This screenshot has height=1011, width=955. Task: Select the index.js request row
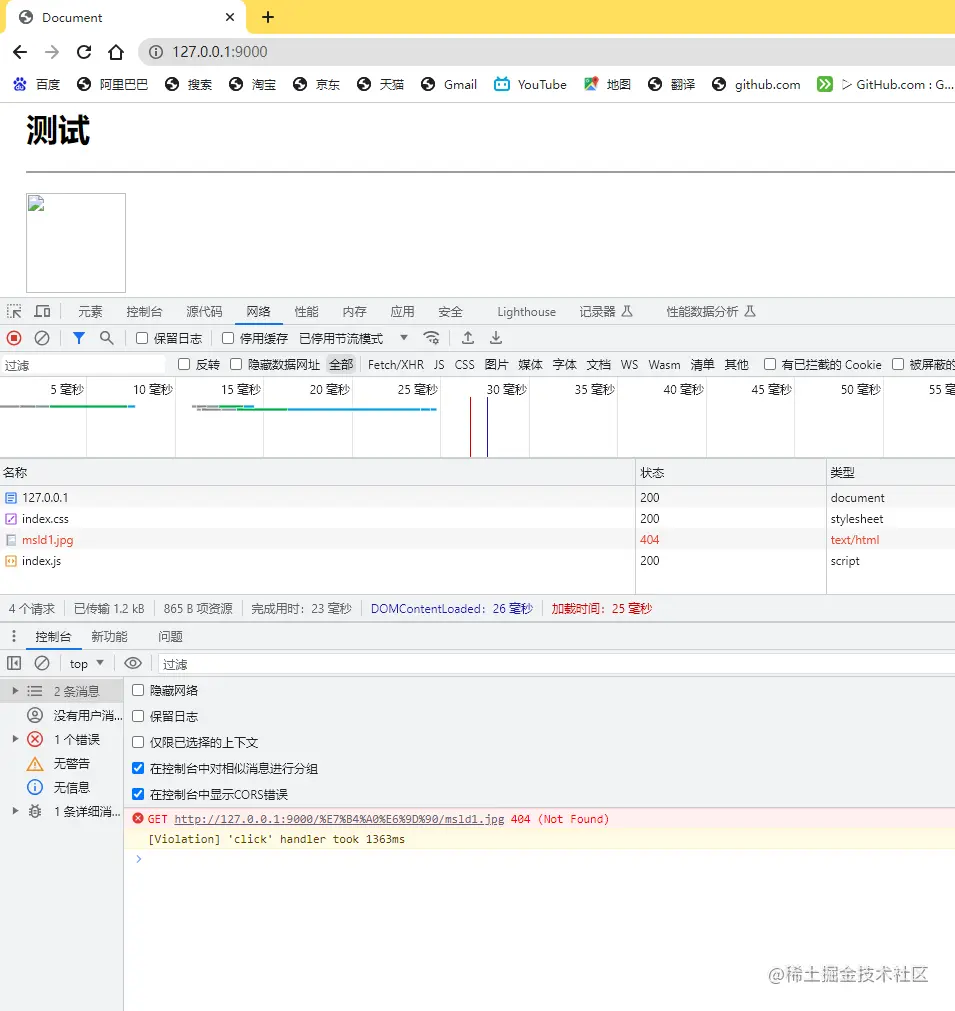477,561
